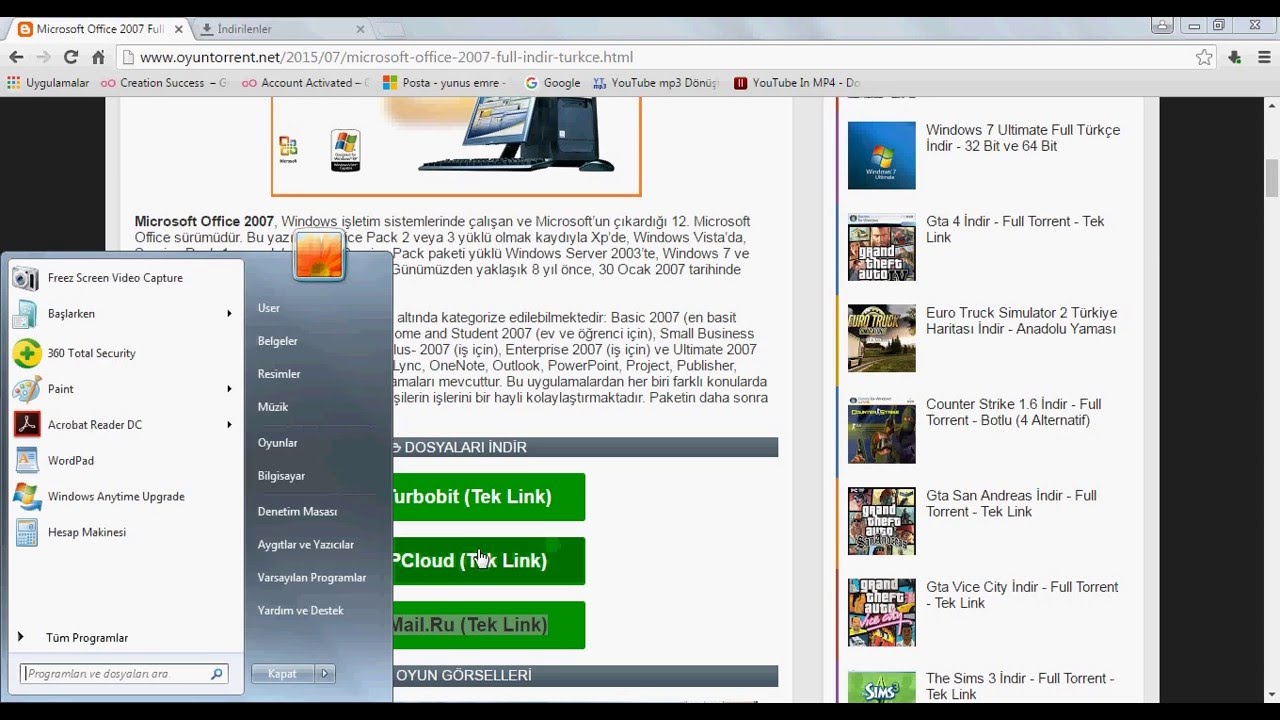
Task: Open Gta Vice City İndir link
Action: pyautogui.click(x=1022, y=595)
